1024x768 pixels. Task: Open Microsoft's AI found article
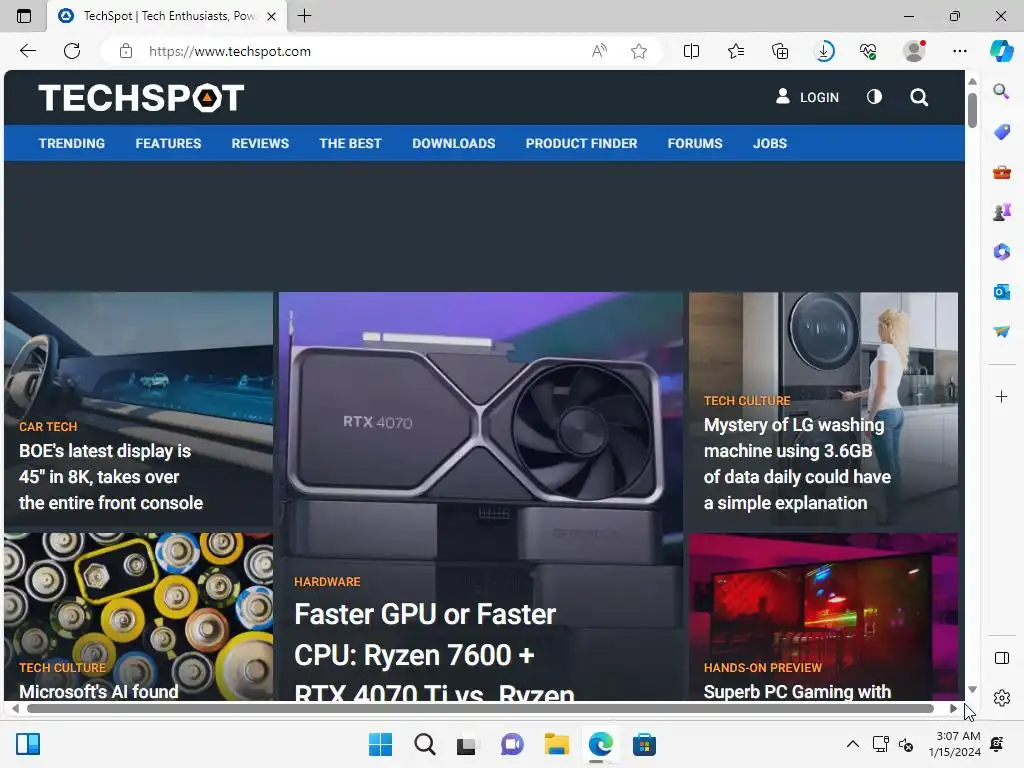(x=98, y=691)
